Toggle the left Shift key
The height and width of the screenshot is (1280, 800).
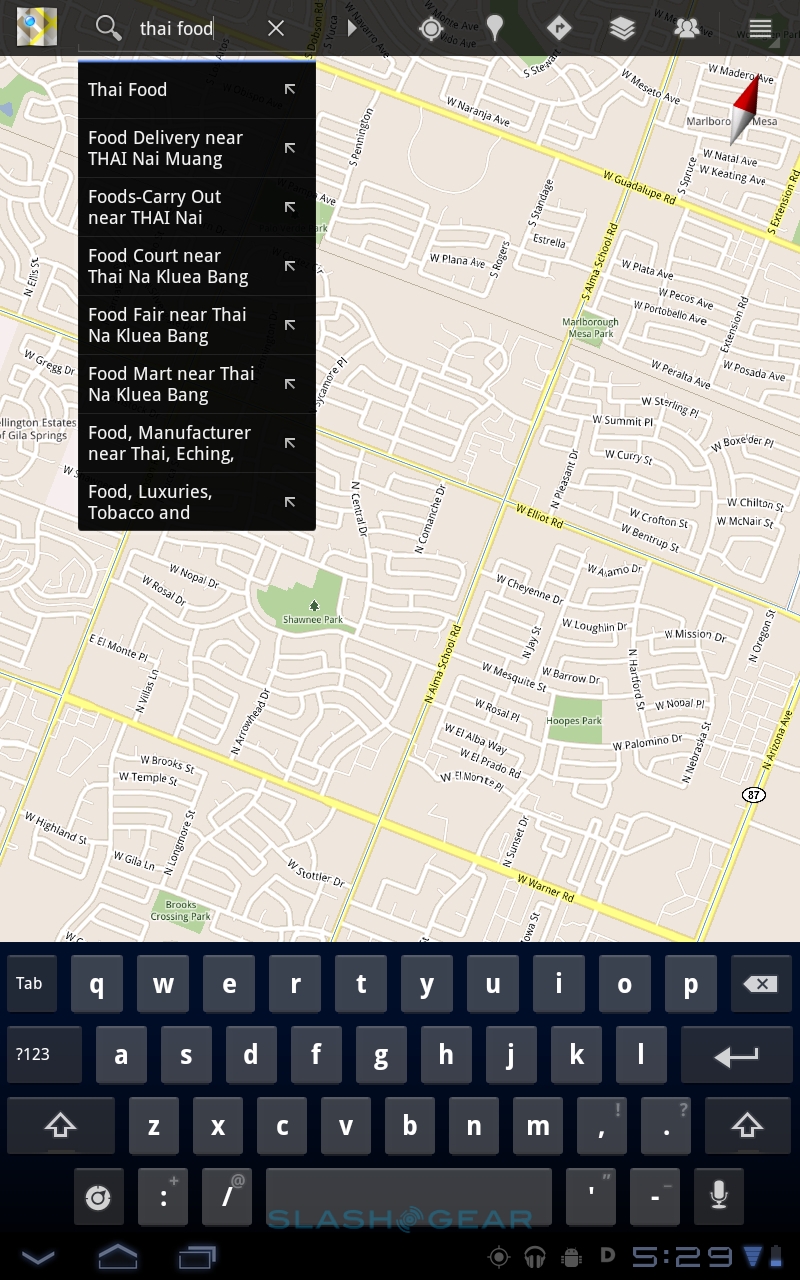pyautogui.click(x=61, y=1126)
